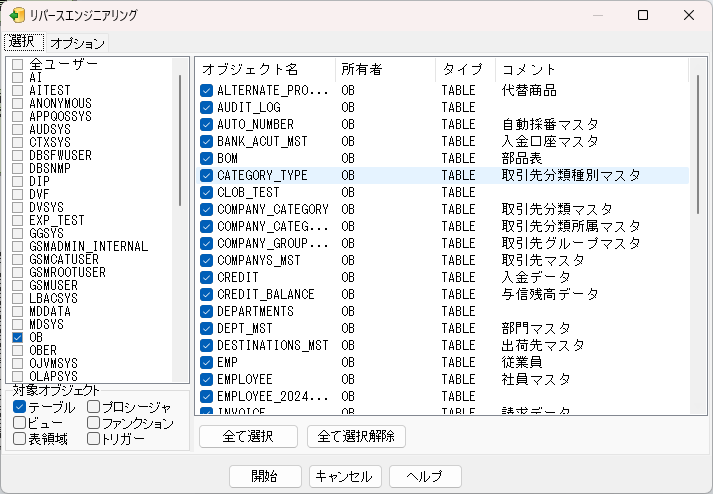Uncheck the AUDIT_LOG table checkbox
Viewport: 713px width, 494px height.
[206, 107]
